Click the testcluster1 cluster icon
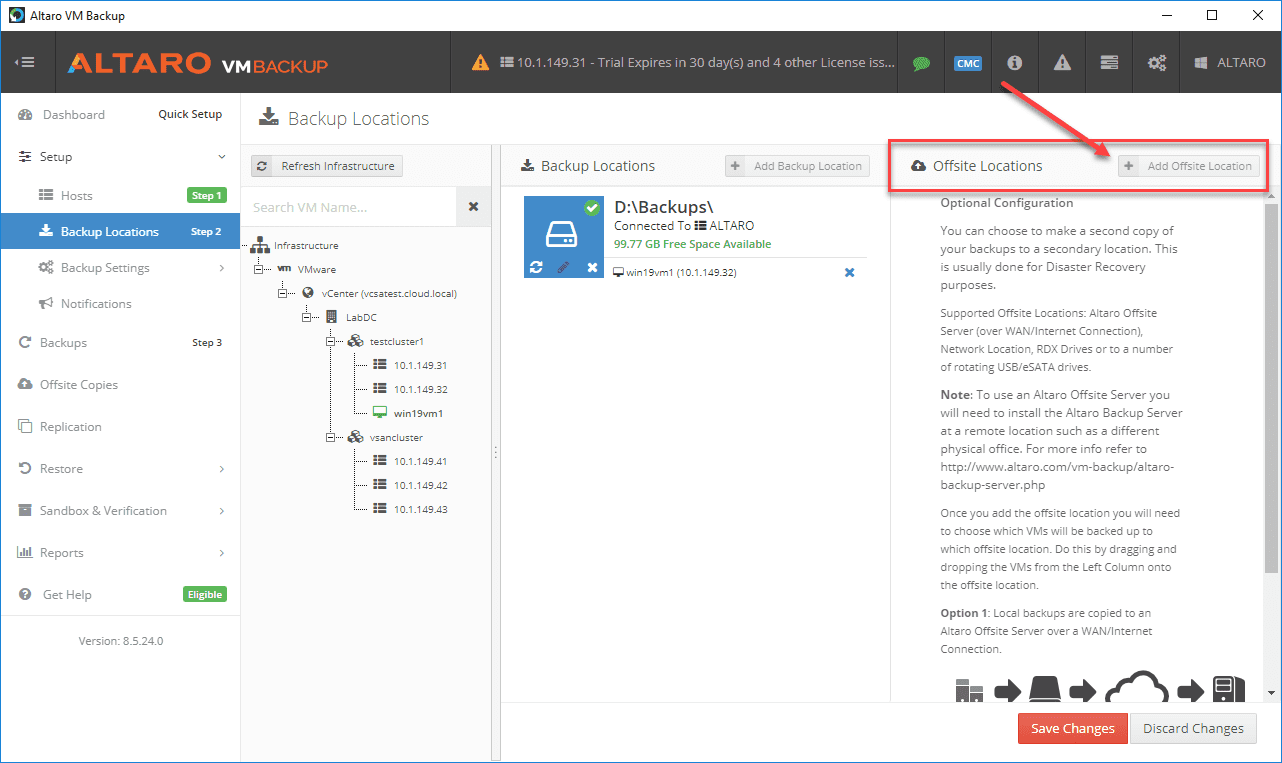The width and height of the screenshot is (1282, 763). pyautogui.click(x=356, y=341)
